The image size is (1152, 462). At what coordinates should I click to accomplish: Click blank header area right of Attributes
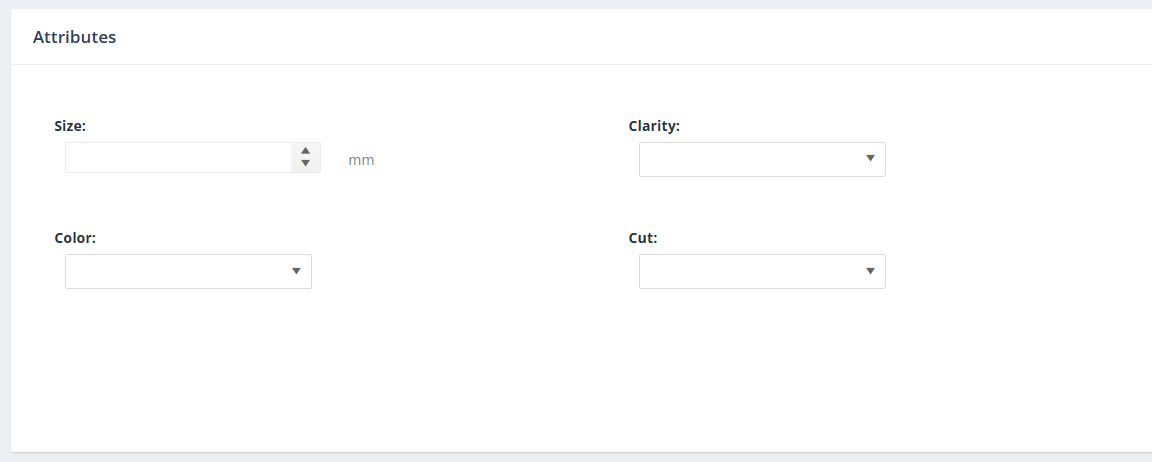click(600, 37)
